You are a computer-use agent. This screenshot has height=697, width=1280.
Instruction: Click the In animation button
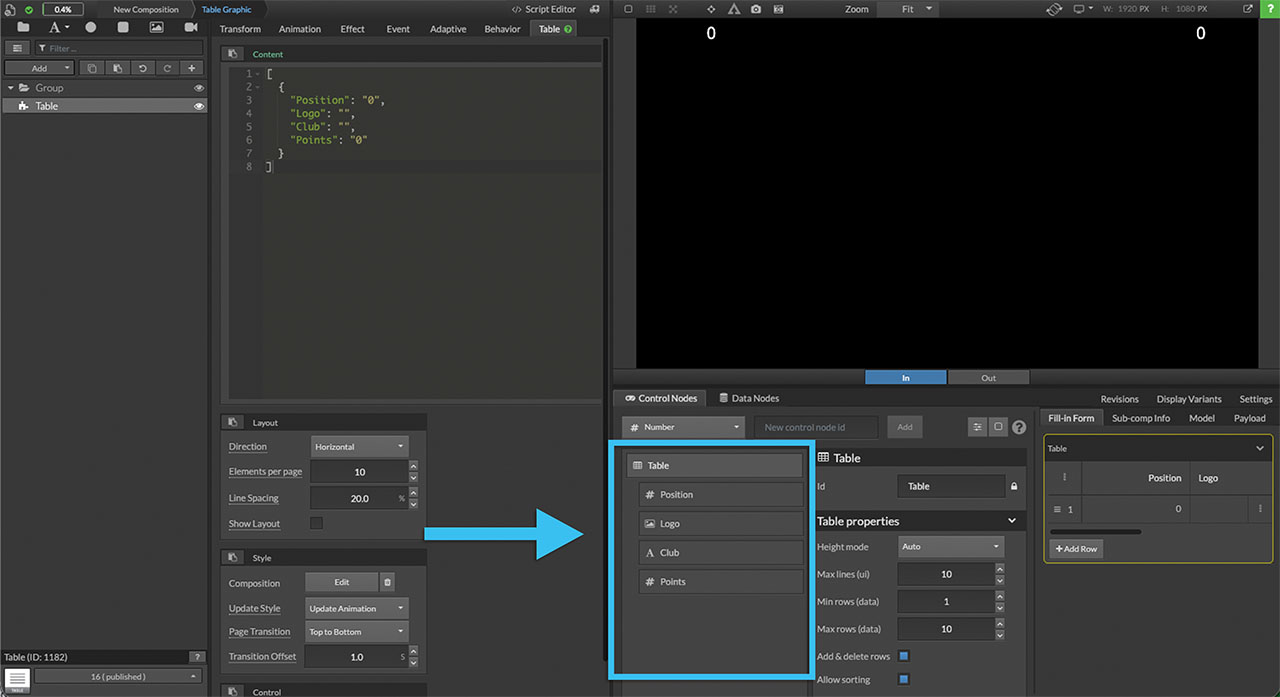point(906,377)
